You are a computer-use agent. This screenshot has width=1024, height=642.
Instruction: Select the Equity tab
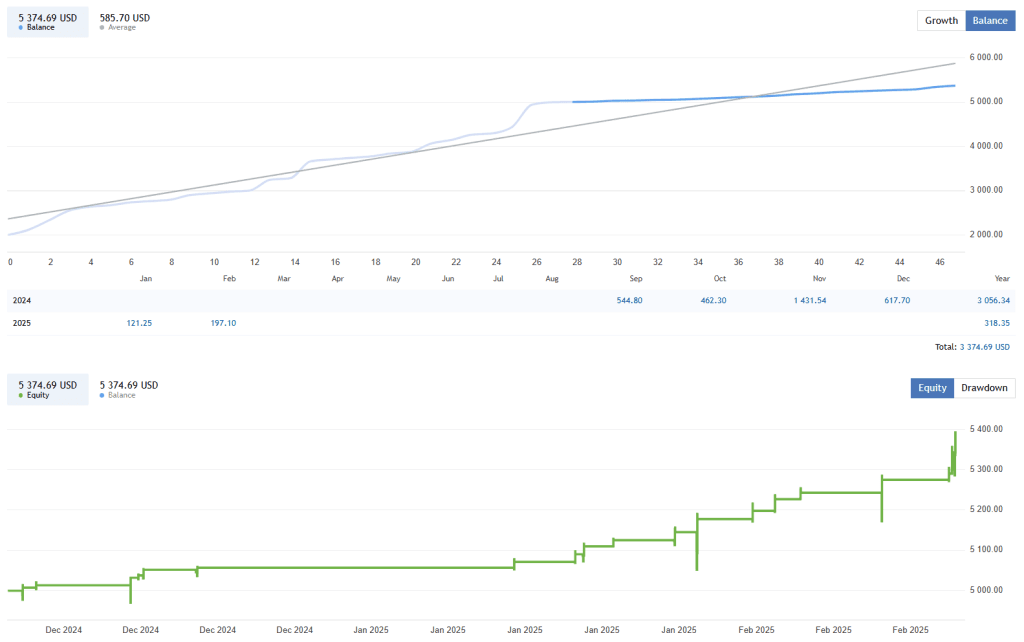[931, 388]
